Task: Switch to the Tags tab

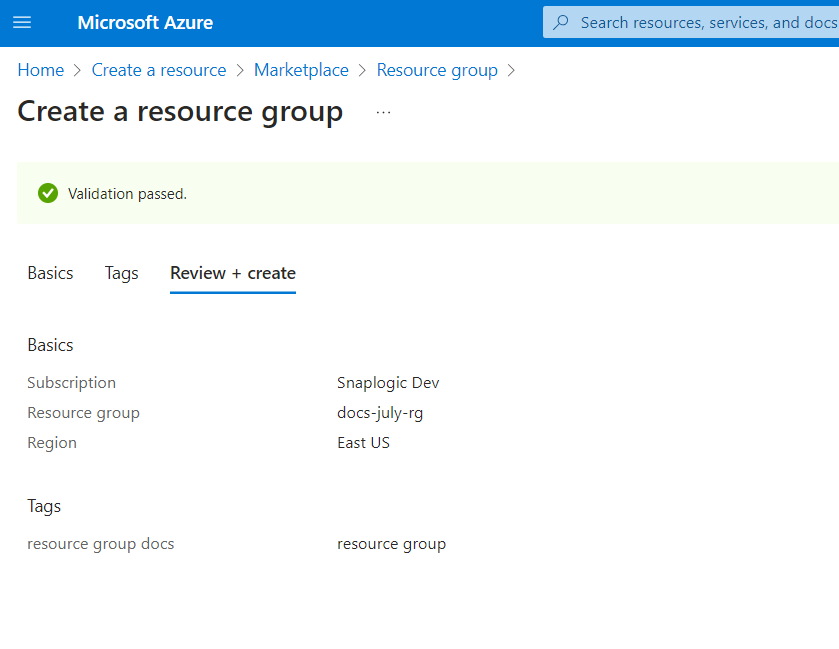Action: point(122,273)
